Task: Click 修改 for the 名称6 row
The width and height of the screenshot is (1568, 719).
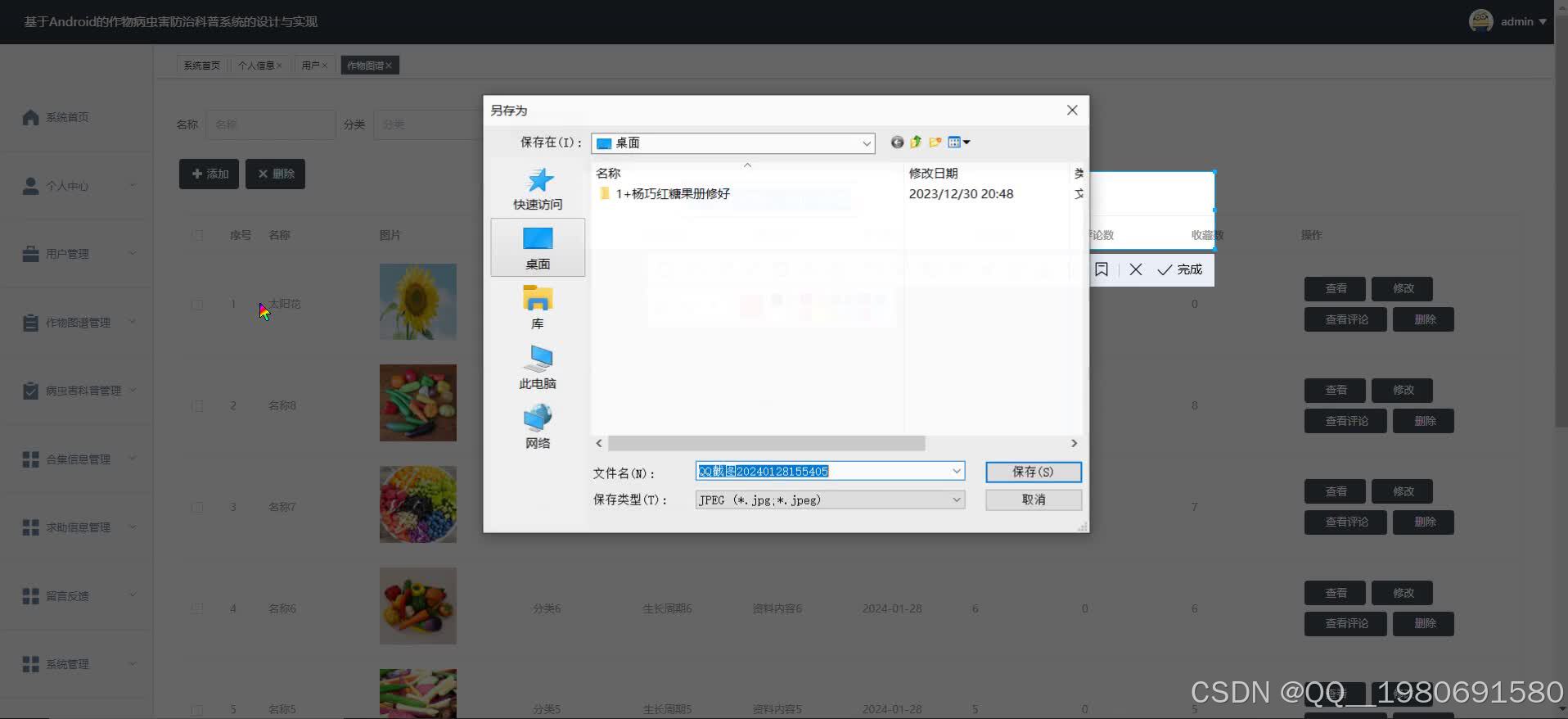Action: tap(1403, 593)
